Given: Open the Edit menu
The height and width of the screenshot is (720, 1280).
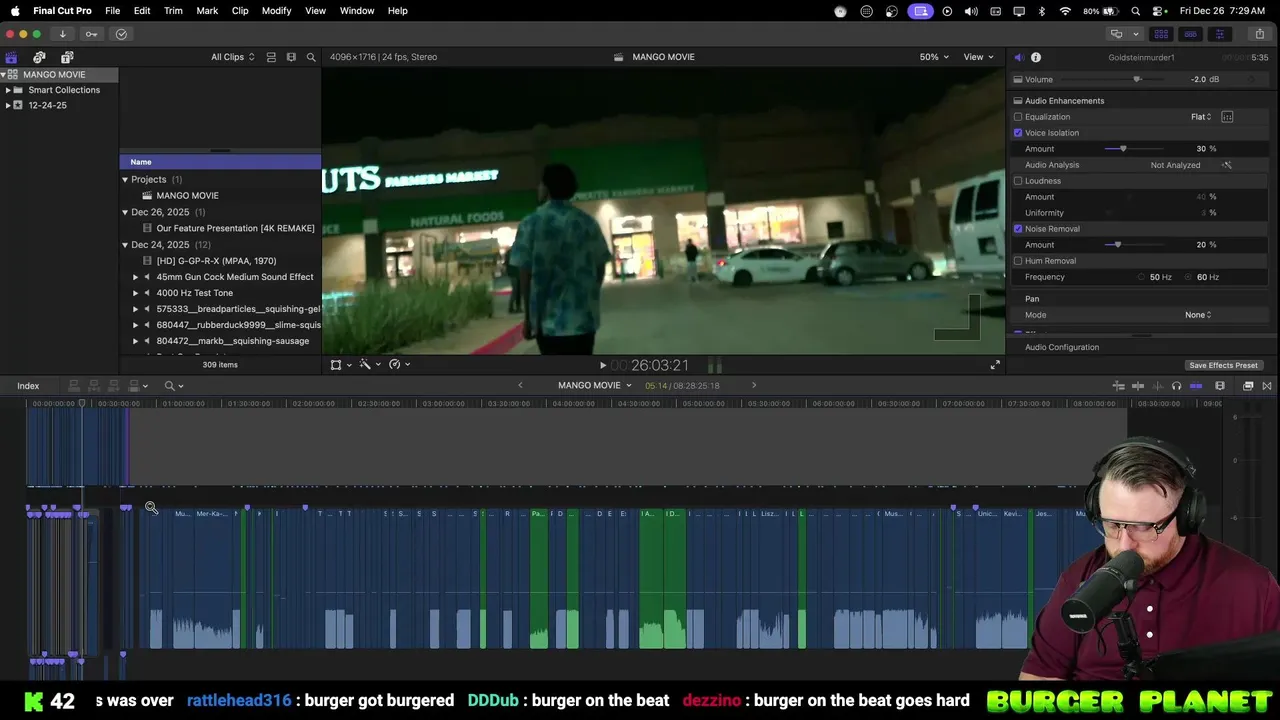Looking at the screenshot, I should coord(142,11).
